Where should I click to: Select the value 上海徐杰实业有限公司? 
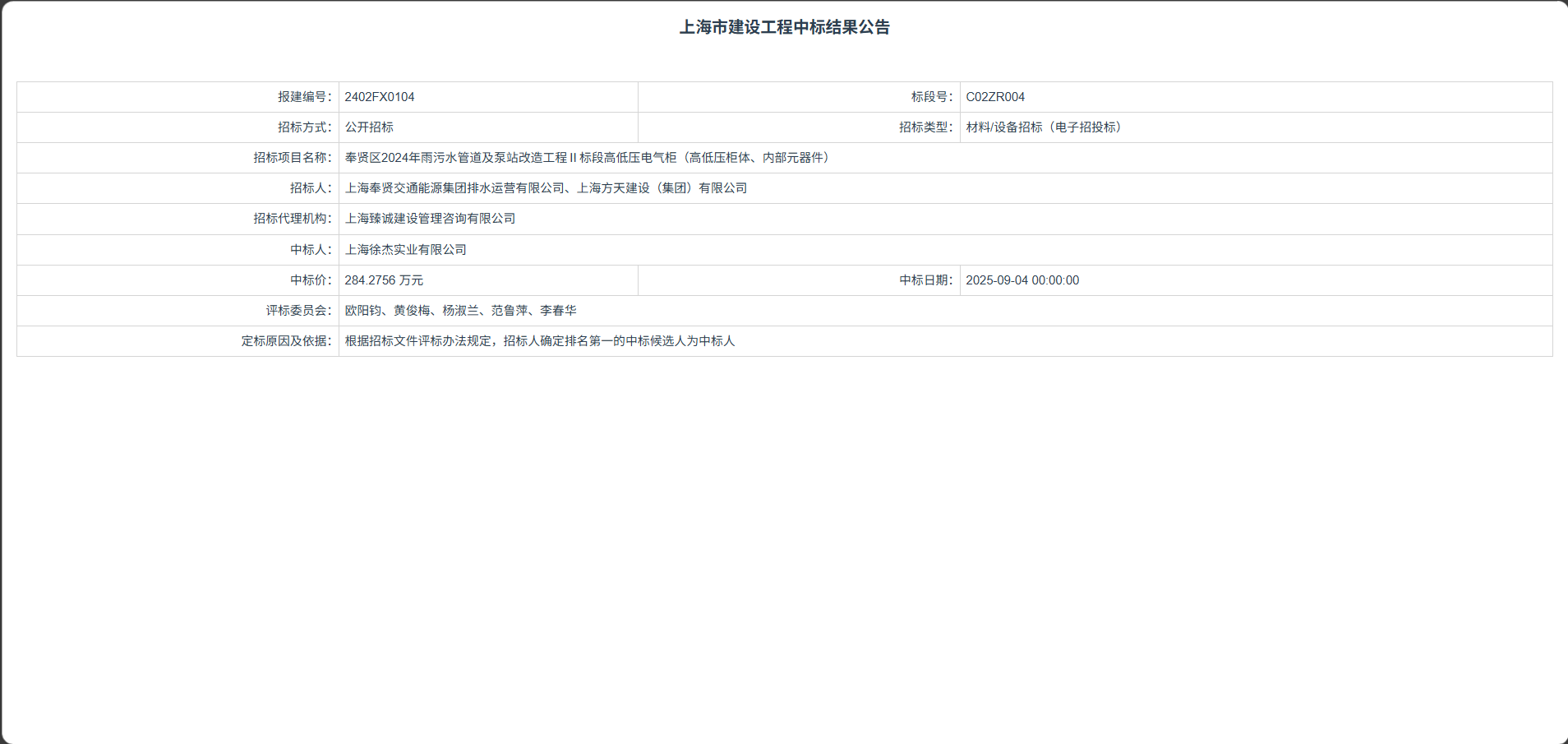(405, 250)
